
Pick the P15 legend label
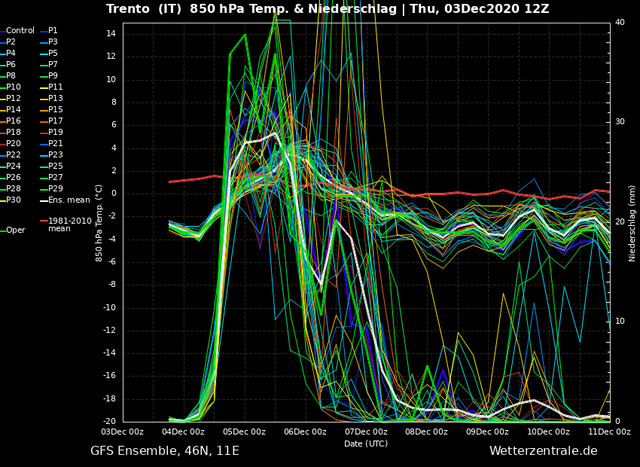click(51, 109)
